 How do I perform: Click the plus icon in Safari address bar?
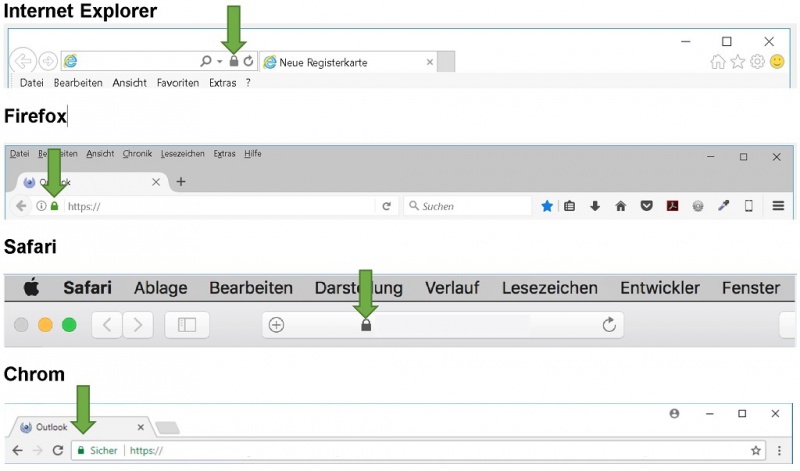[277, 325]
